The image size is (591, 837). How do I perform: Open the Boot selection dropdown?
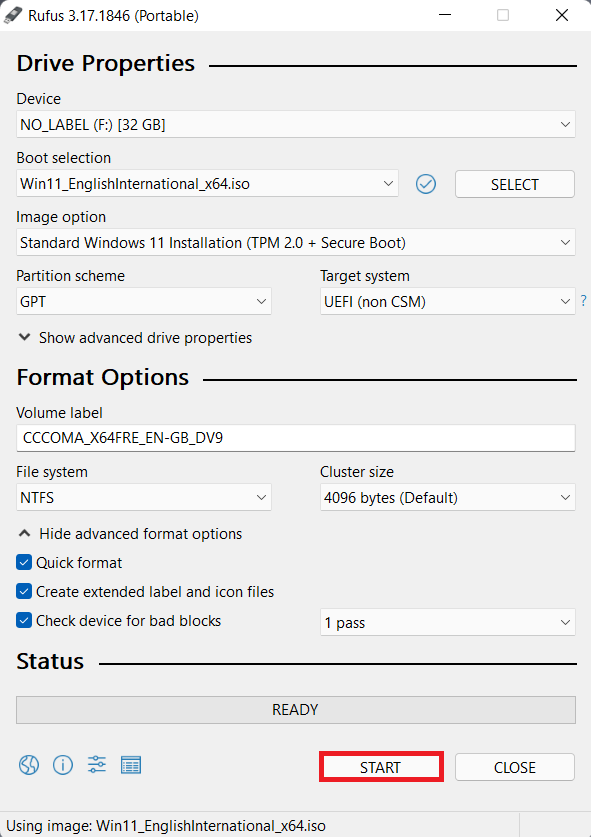(207, 184)
